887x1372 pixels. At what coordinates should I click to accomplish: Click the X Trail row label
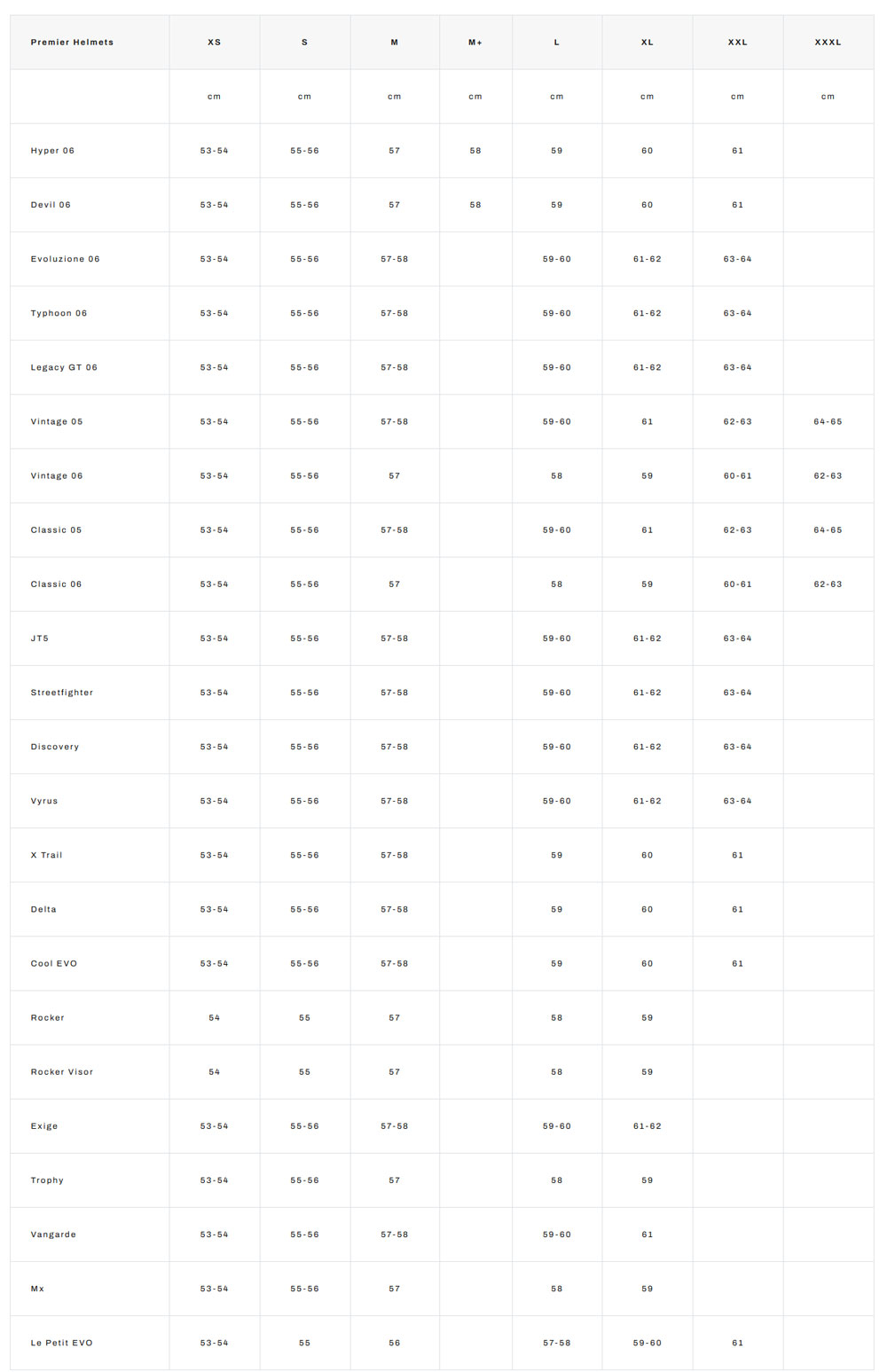click(46, 855)
